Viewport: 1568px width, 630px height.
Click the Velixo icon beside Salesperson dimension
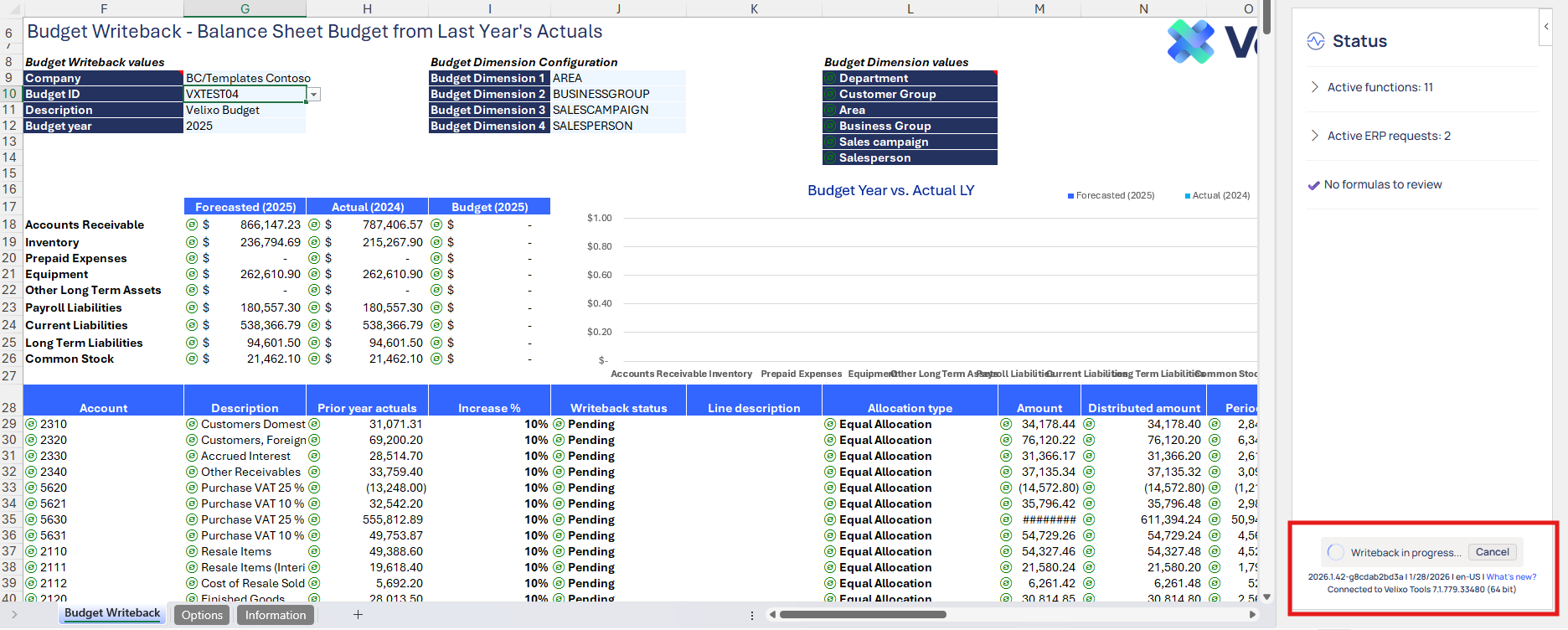coord(830,157)
